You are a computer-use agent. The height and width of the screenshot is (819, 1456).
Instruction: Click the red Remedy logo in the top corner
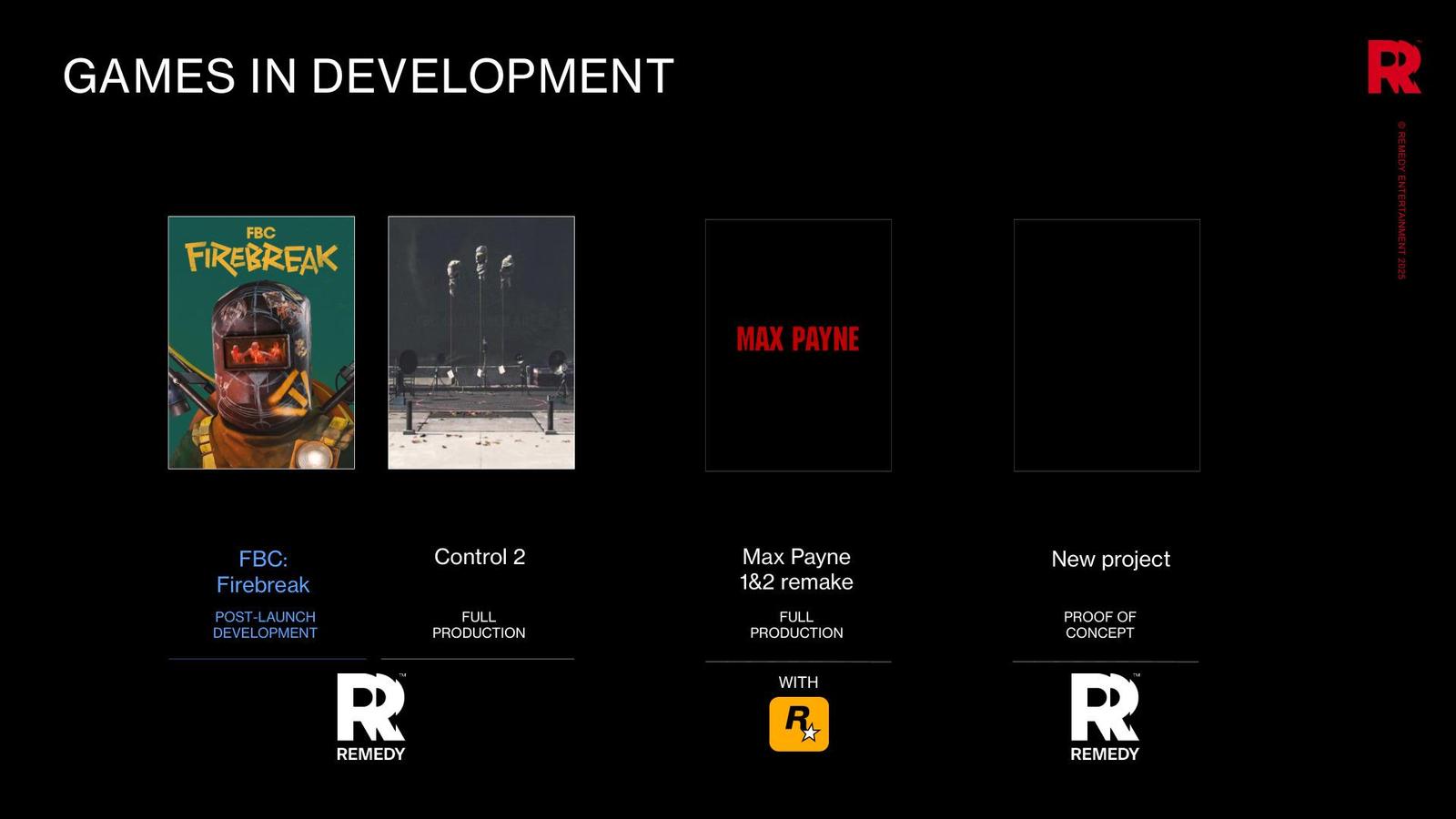point(1393,66)
